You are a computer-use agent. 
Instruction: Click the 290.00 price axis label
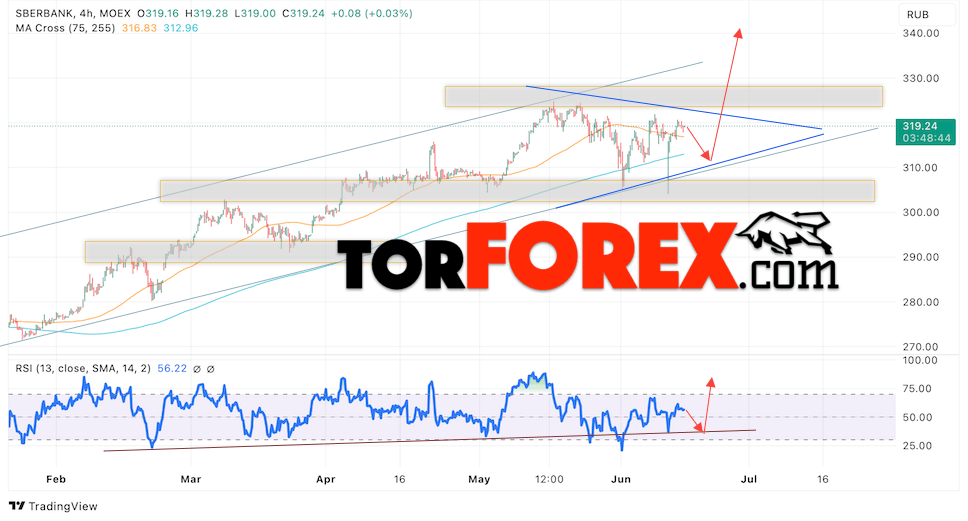(920, 257)
